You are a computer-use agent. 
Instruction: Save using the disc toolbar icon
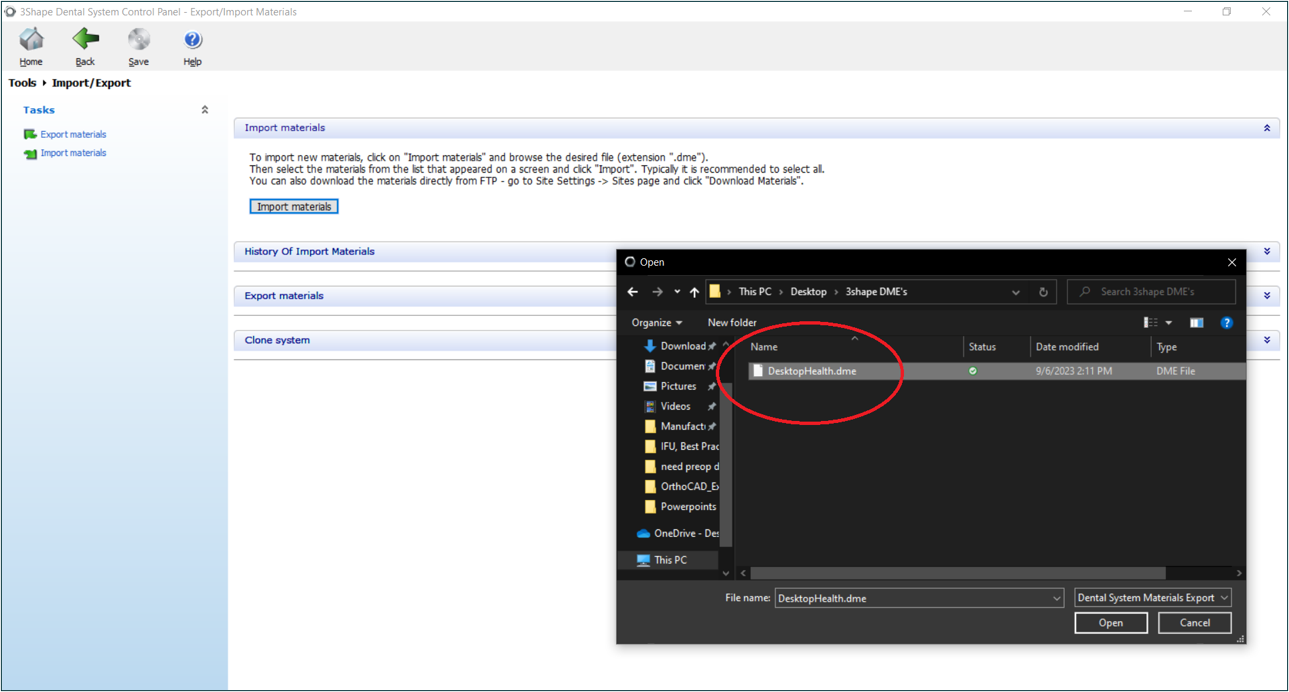[139, 46]
